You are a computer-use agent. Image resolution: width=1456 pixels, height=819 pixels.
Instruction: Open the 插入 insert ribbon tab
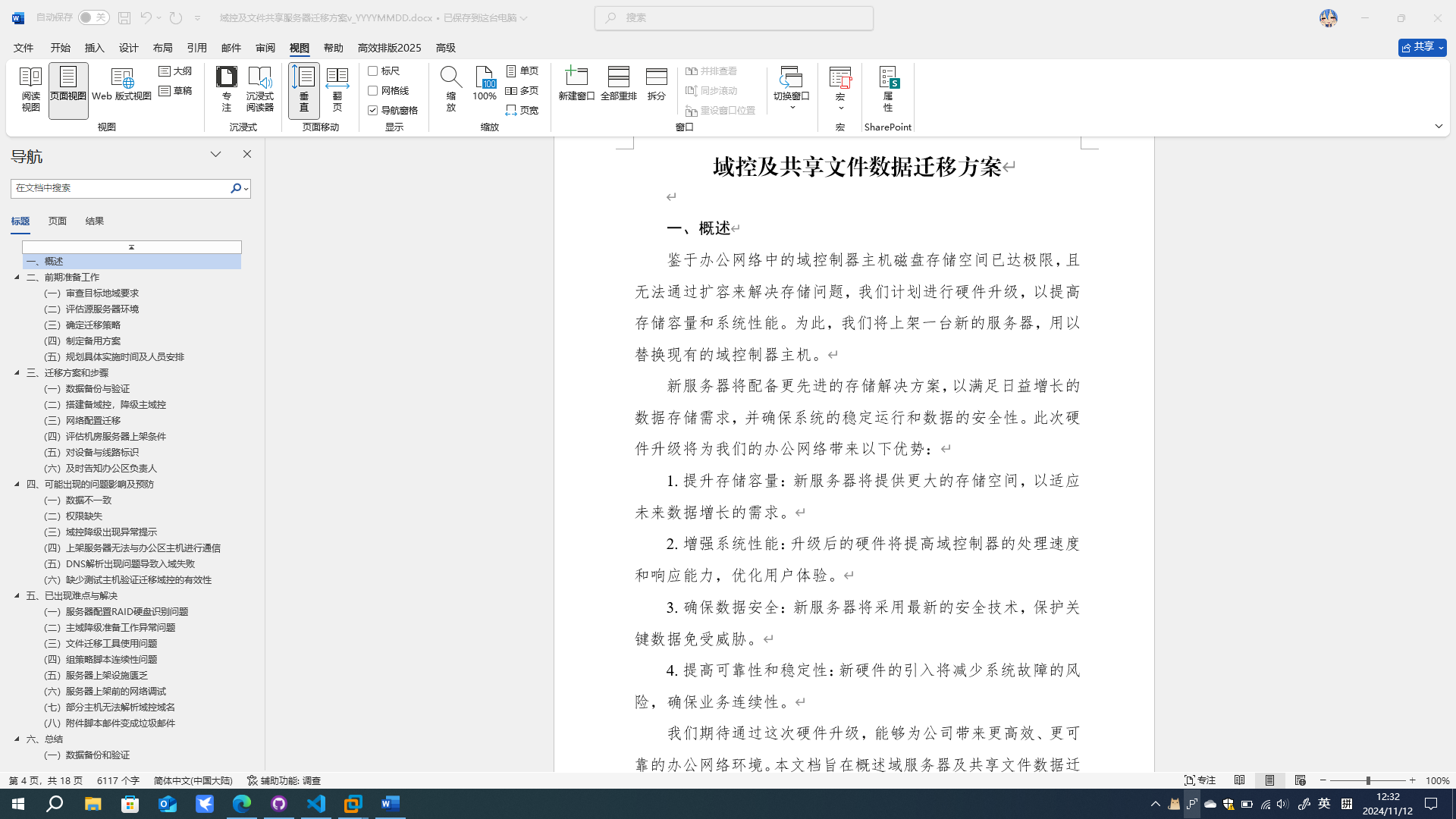tap(94, 48)
